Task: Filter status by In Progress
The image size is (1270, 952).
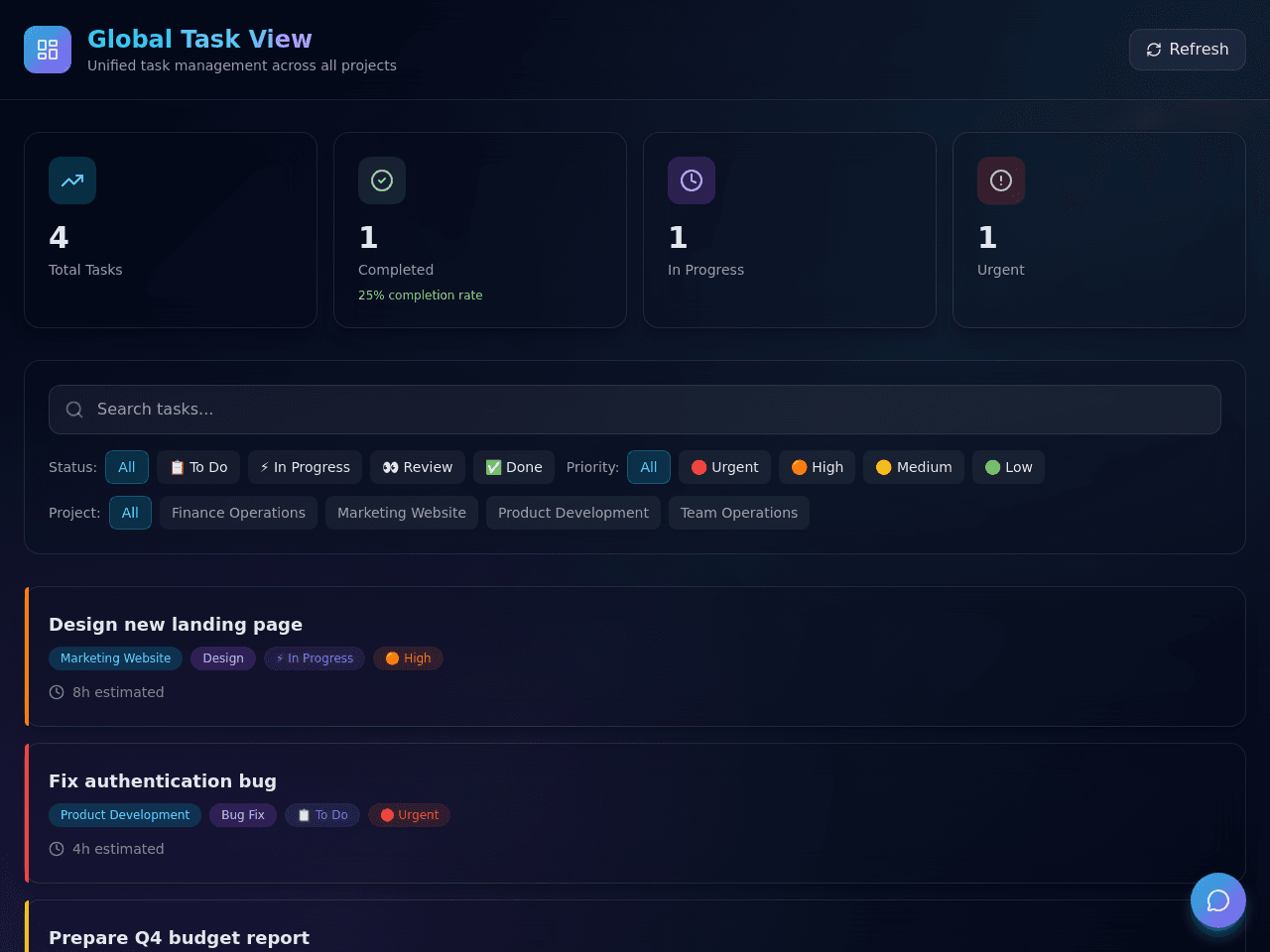Action: 305,467
